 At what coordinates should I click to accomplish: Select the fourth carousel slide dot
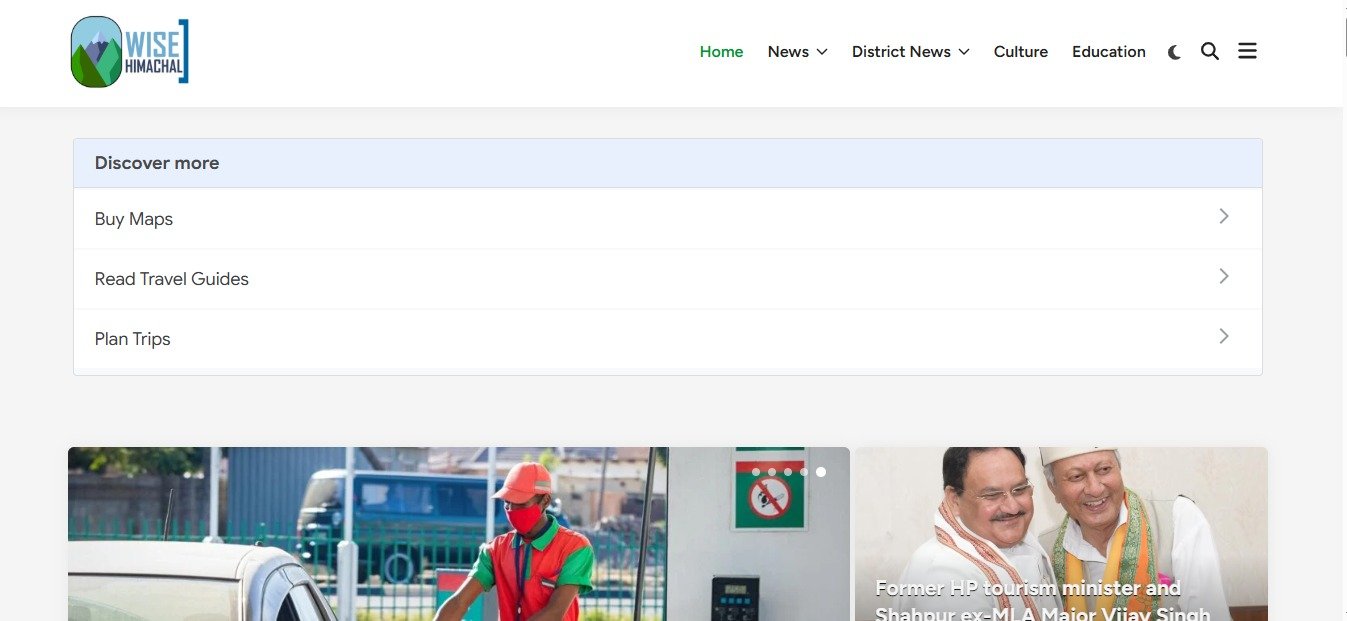click(804, 471)
